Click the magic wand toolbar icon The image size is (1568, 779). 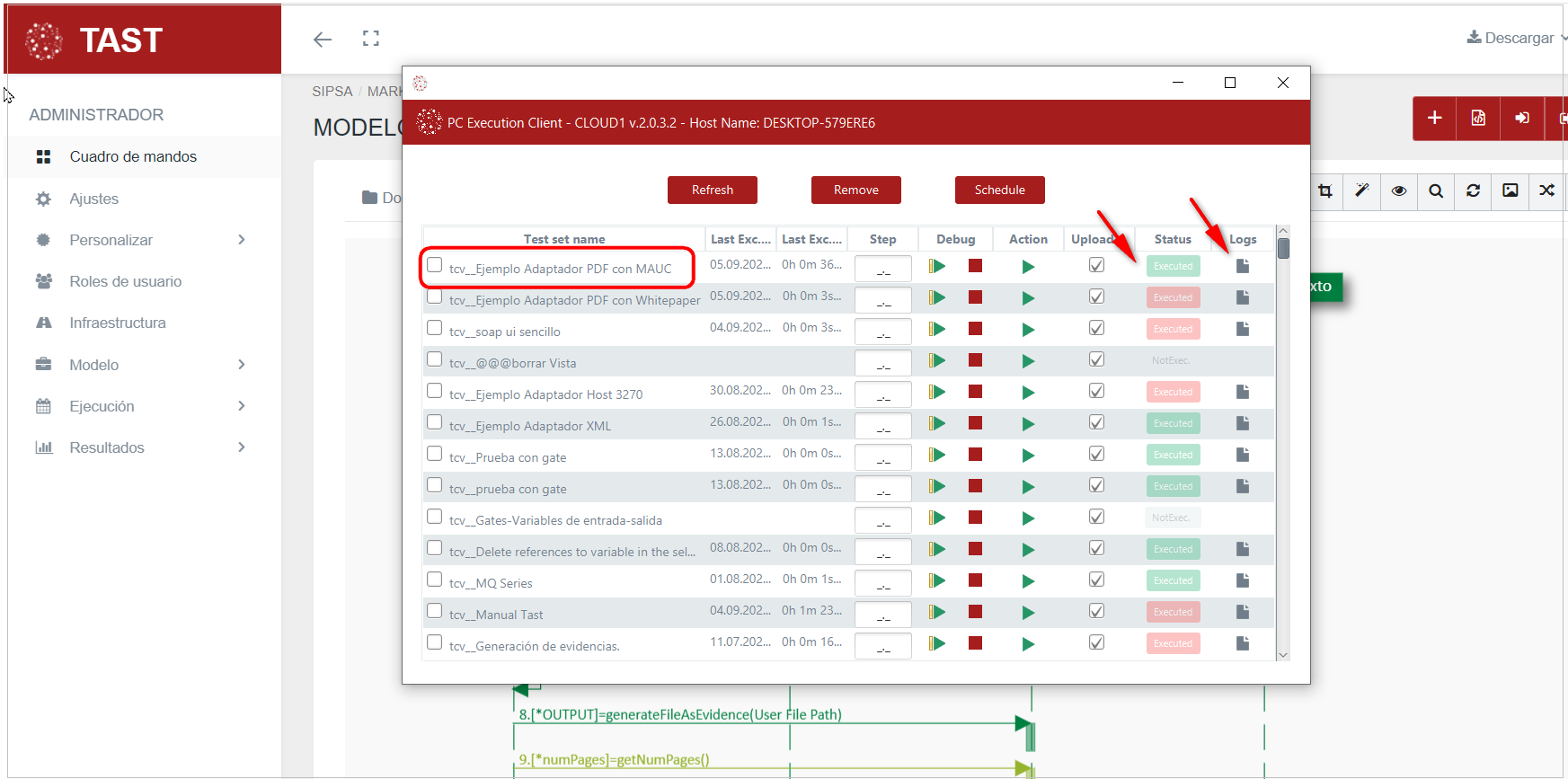1362,190
